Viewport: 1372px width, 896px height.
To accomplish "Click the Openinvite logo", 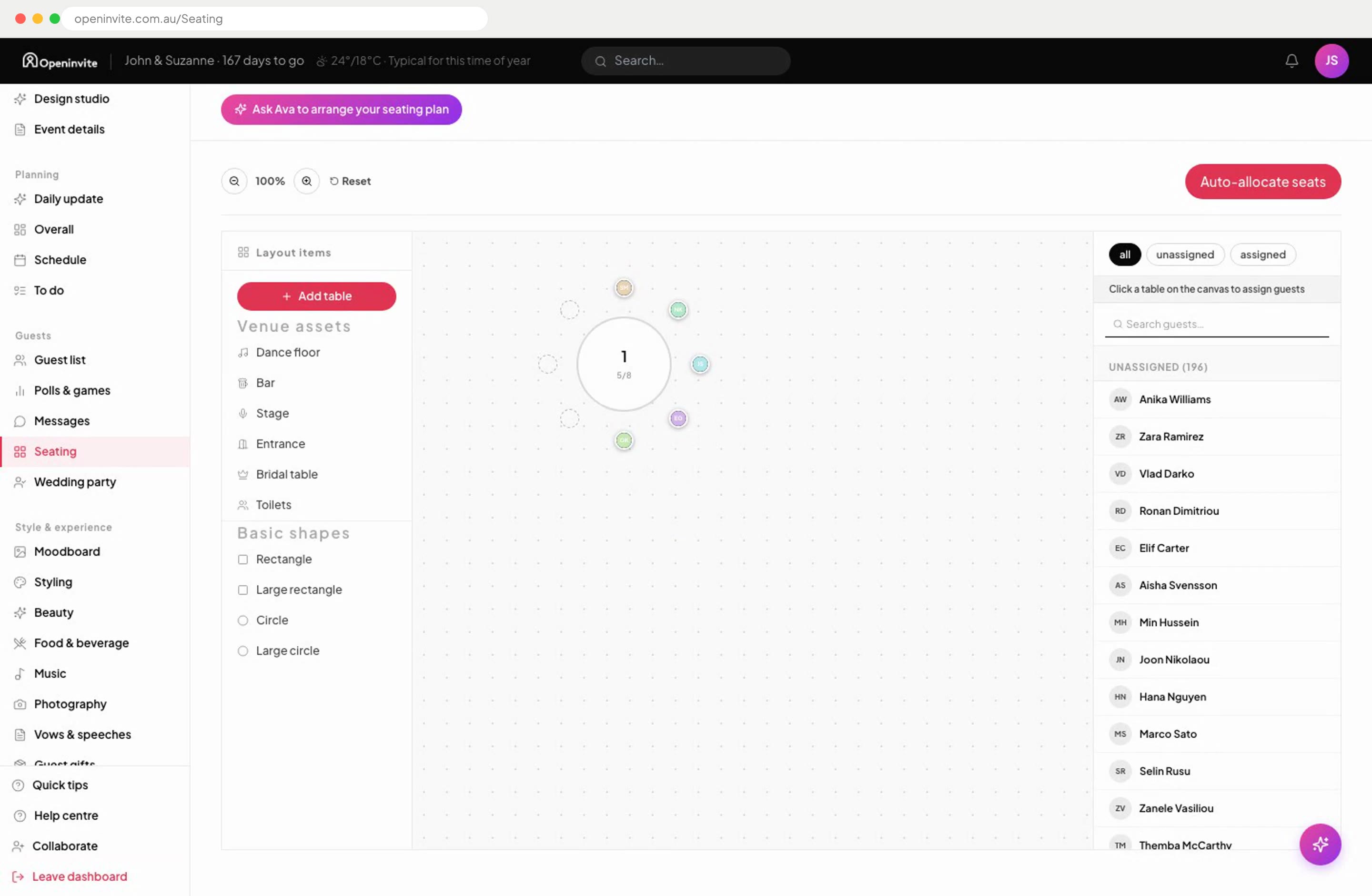I will [60, 61].
